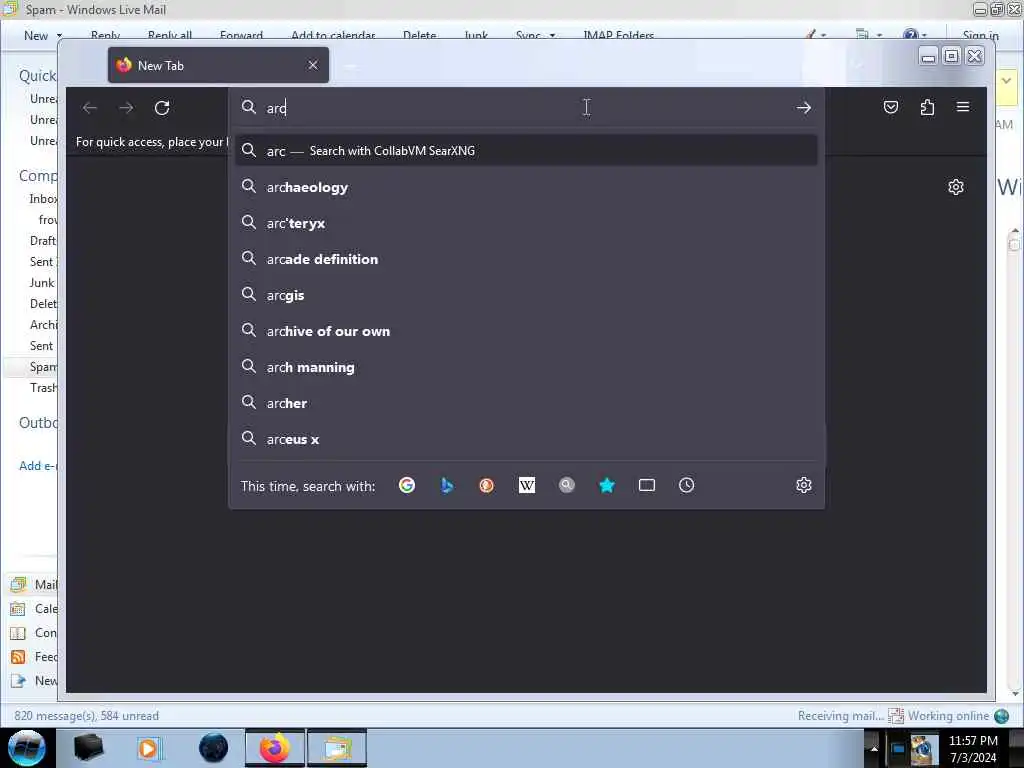Image resolution: width=1024 pixels, height=768 pixels.
Task: Select the New Tab browser tab
Action: [x=218, y=65]
